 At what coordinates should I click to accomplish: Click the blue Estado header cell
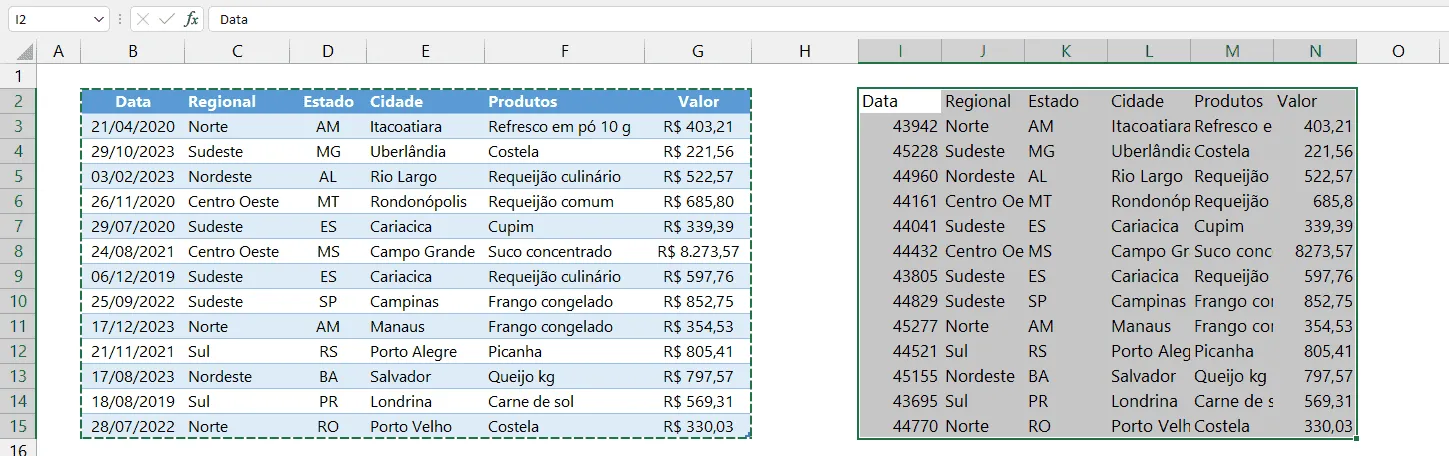[x=327, y=101]
